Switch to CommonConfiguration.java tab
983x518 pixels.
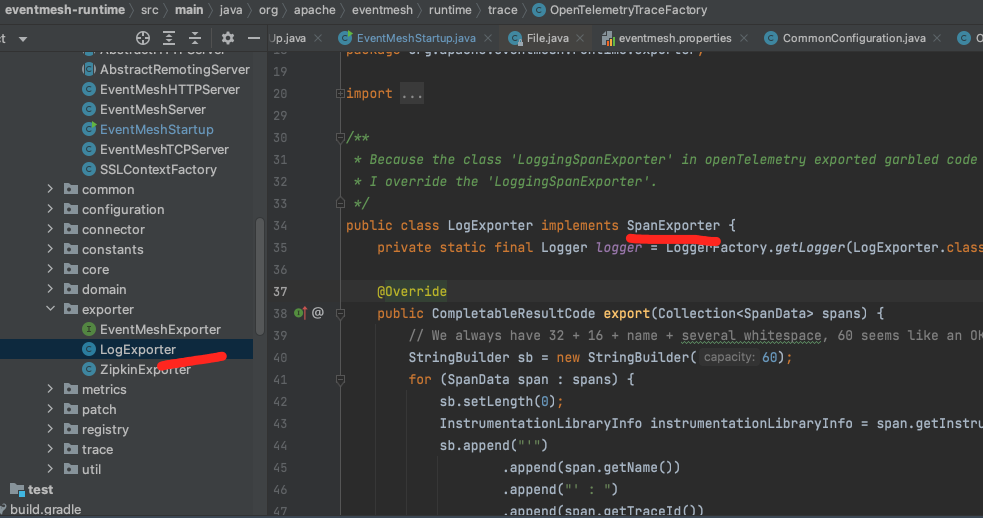854,38
